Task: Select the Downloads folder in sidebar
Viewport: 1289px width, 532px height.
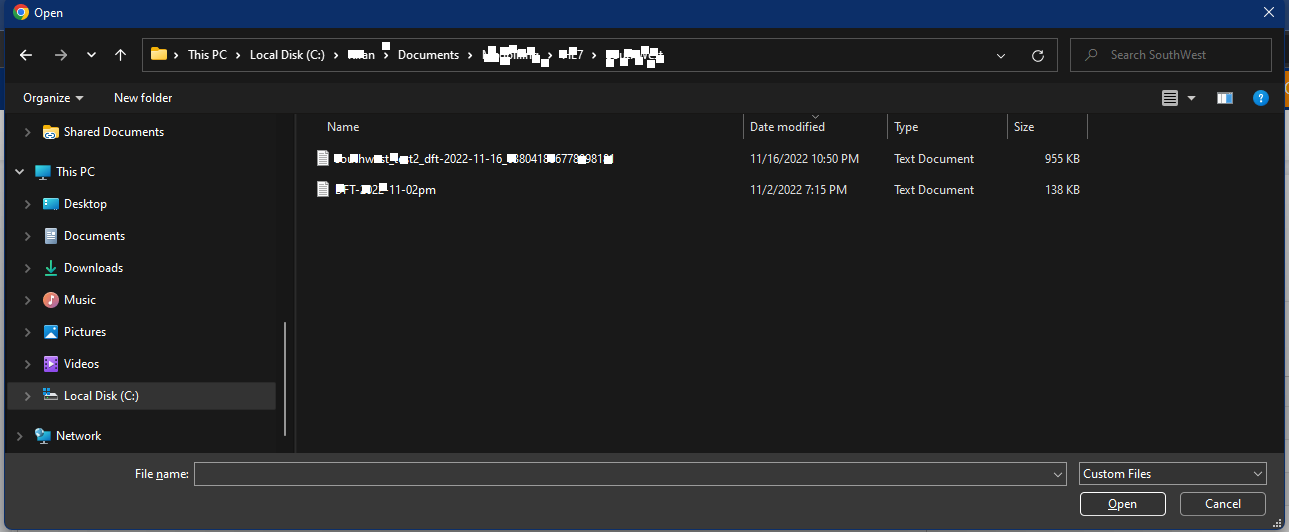Action: [93, 268]
